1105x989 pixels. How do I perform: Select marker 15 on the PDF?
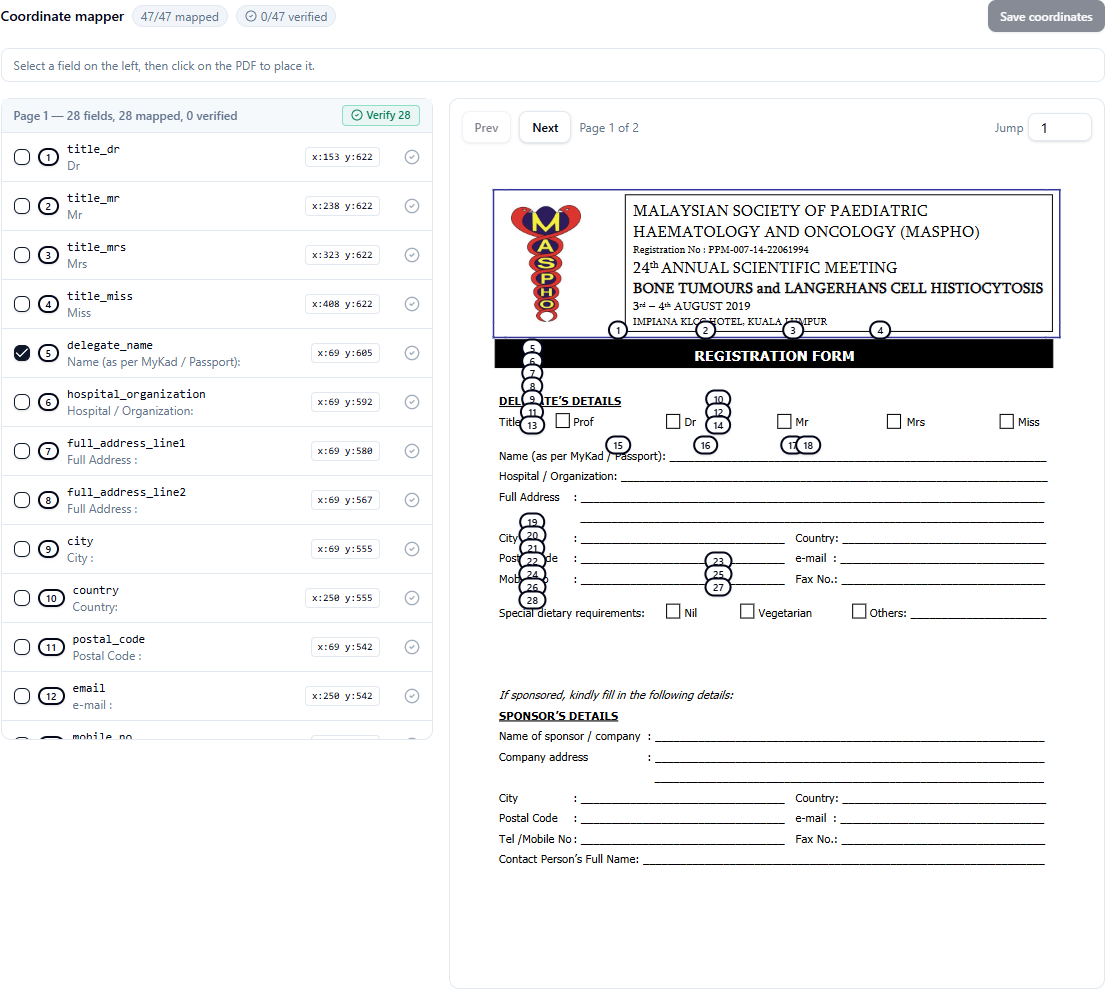[x=618, y=446]
